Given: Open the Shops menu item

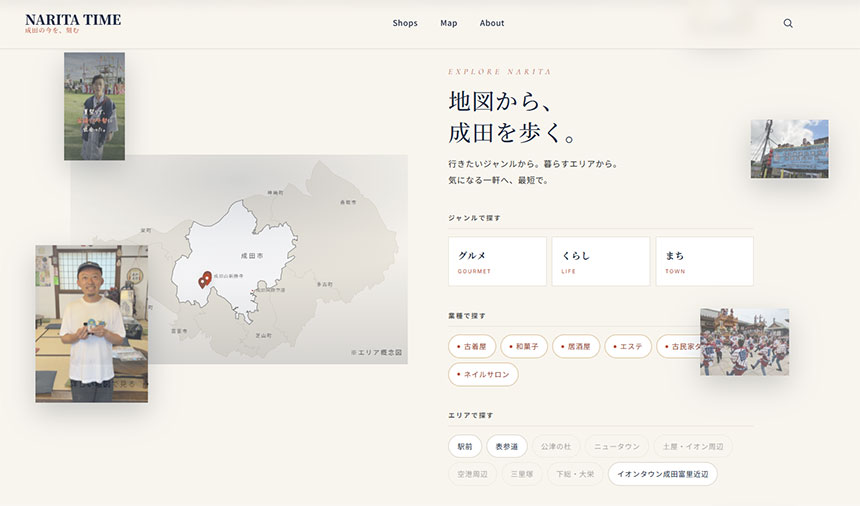Looking at the screenshot, I should click(405, 23).
